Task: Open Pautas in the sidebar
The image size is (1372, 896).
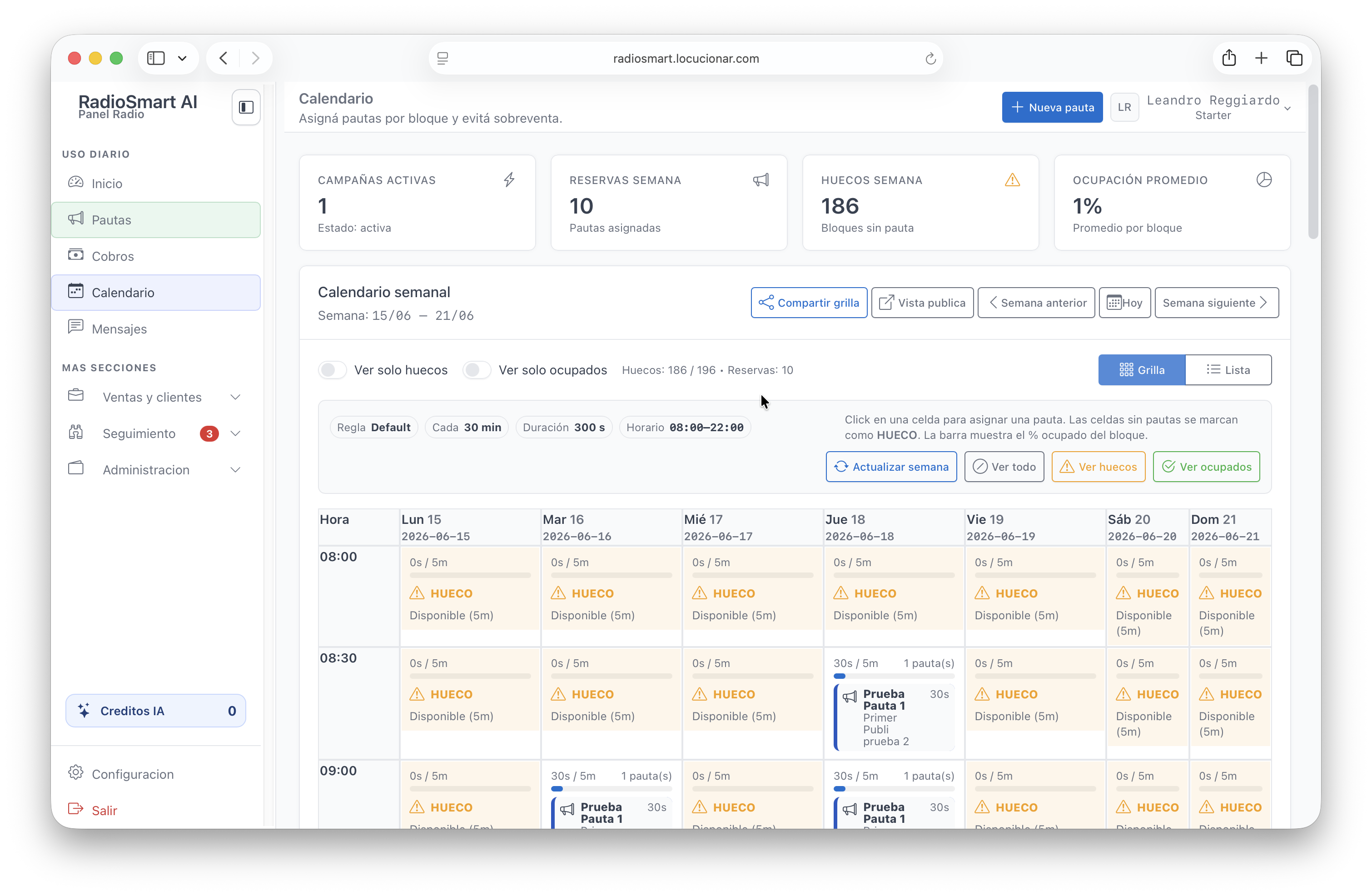Action: click(x=156, y=219)
